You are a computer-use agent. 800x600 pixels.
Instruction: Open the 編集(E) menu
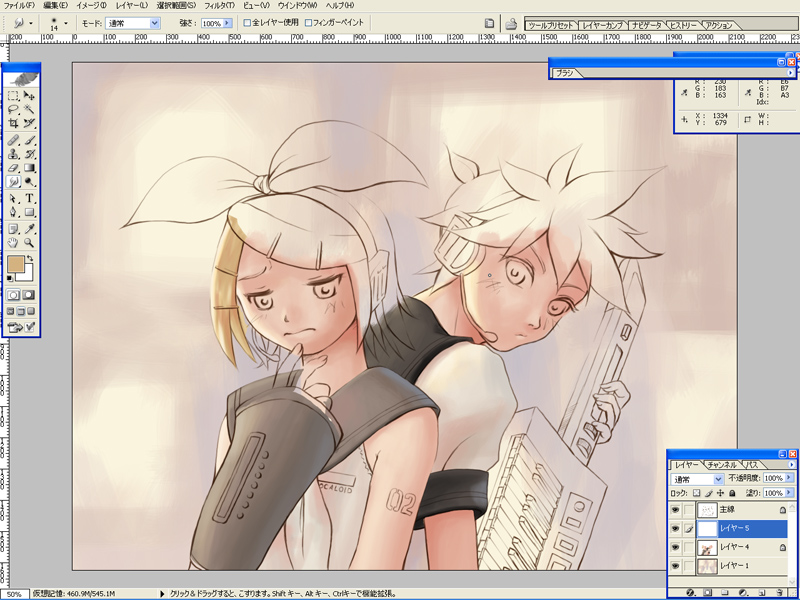point(55,5)
